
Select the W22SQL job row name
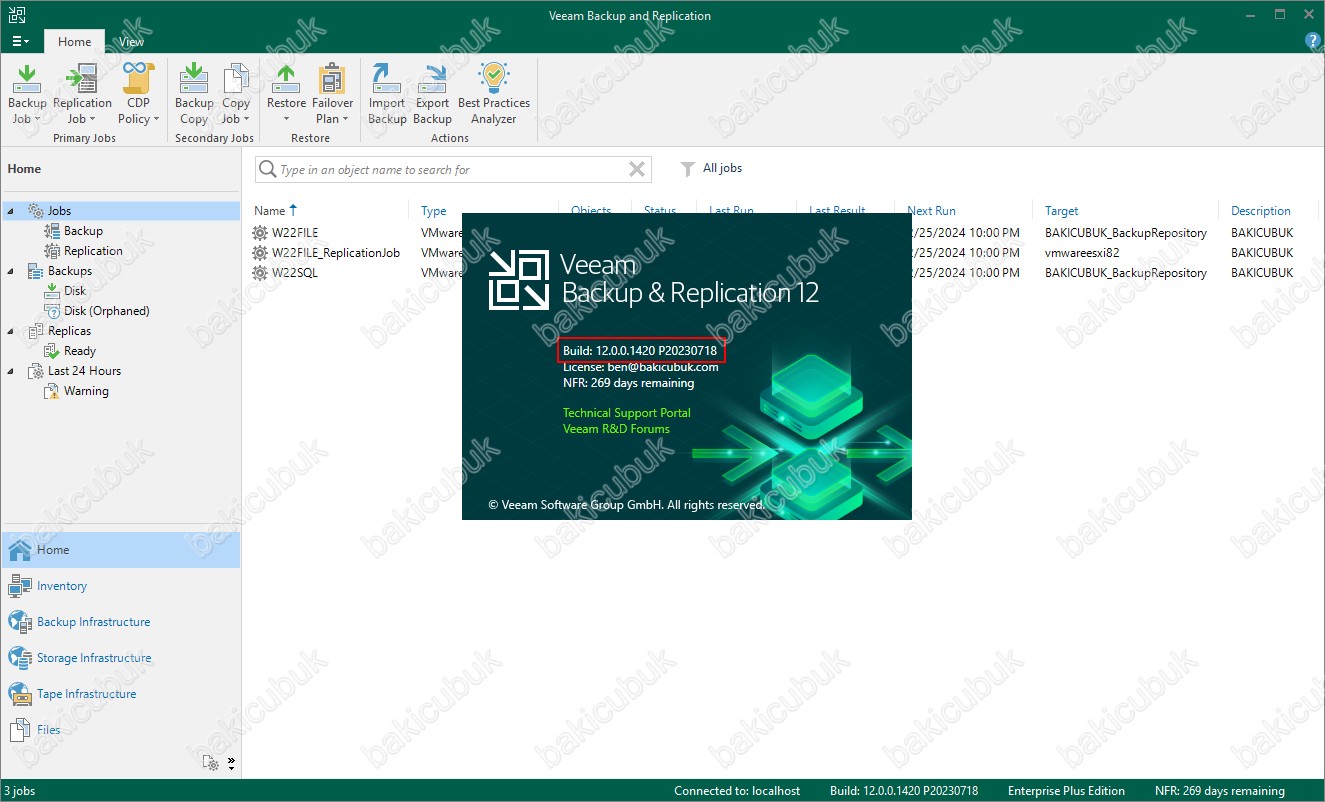coord(294,273)
